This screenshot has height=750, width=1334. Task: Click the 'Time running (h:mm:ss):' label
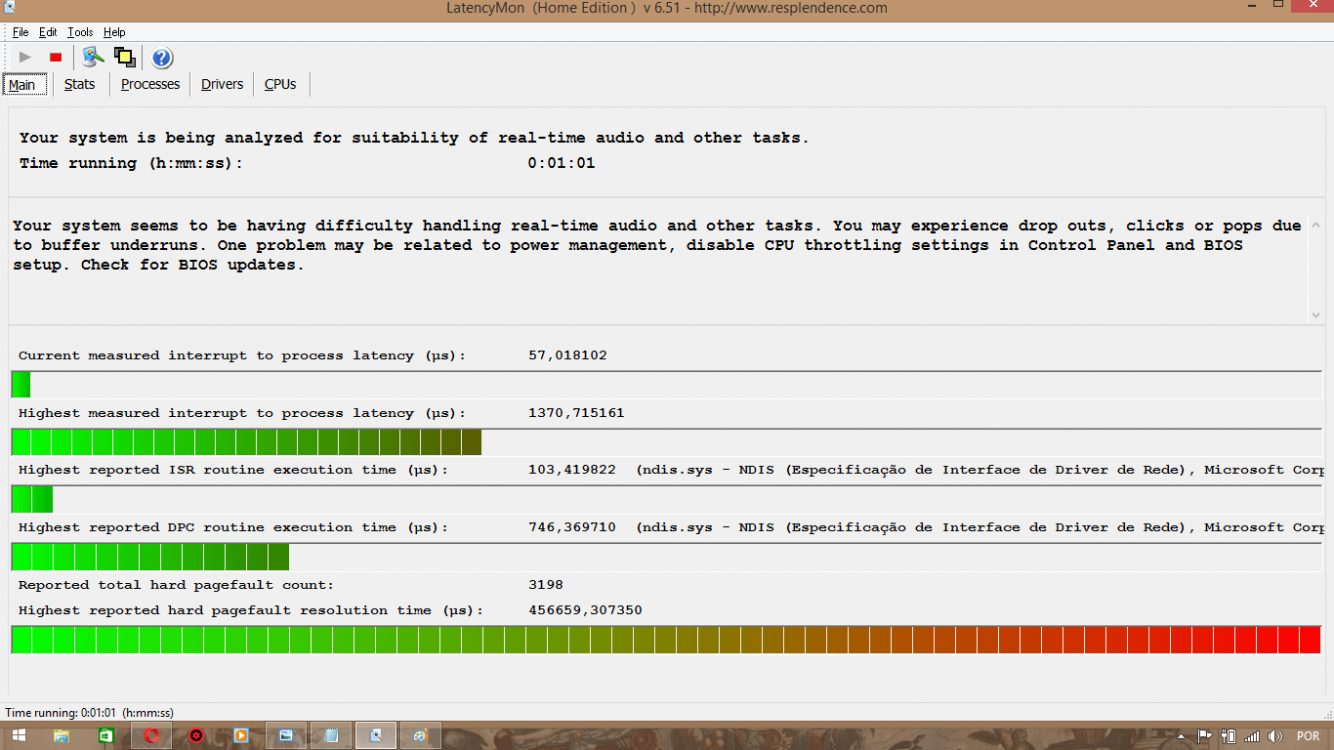pos(131,163)
